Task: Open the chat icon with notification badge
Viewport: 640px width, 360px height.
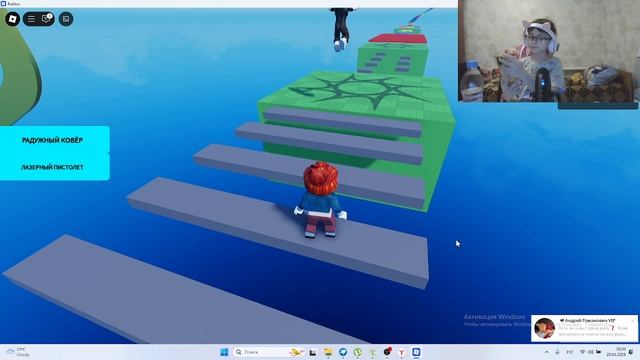Action: pos(47,19)
